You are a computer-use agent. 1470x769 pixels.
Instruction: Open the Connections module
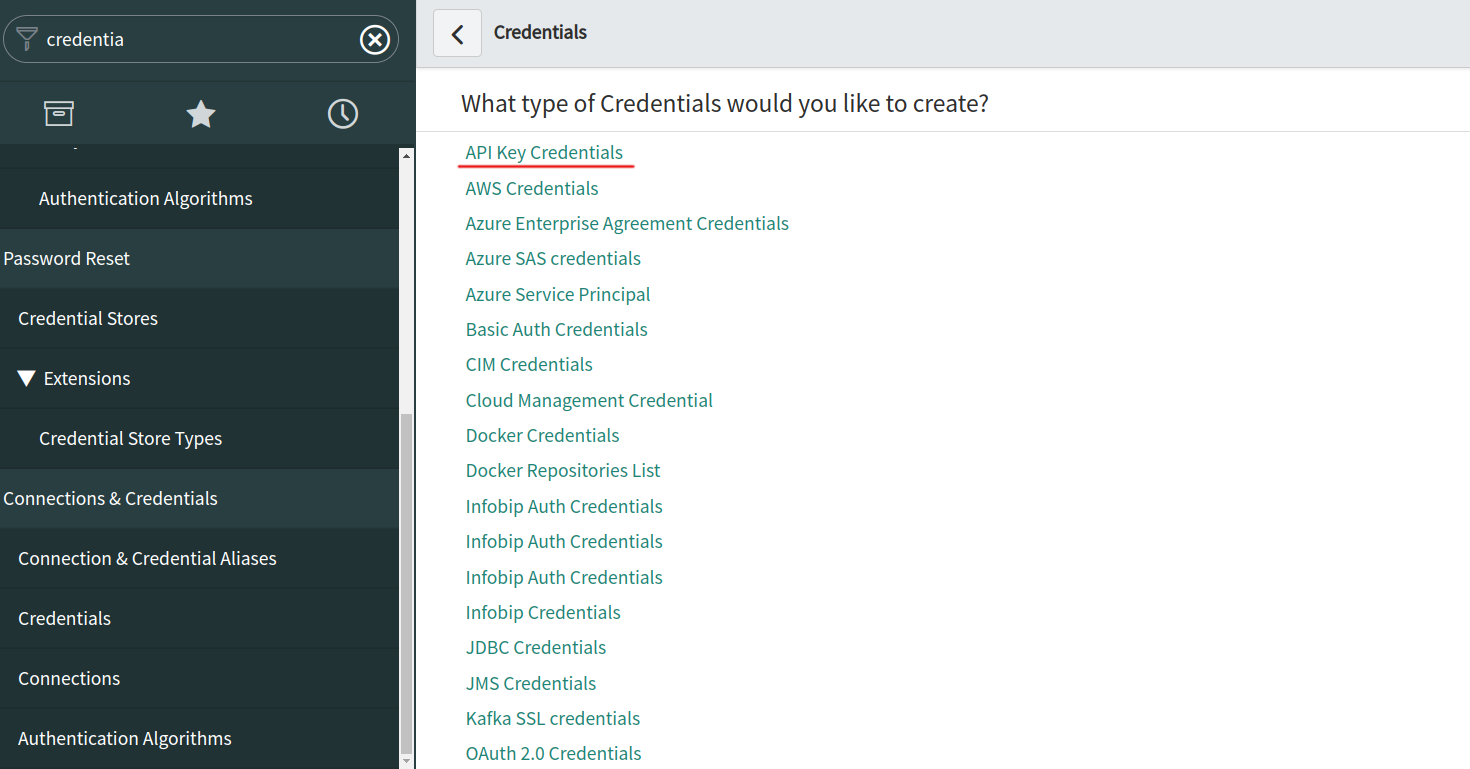(x=69, y=679)
